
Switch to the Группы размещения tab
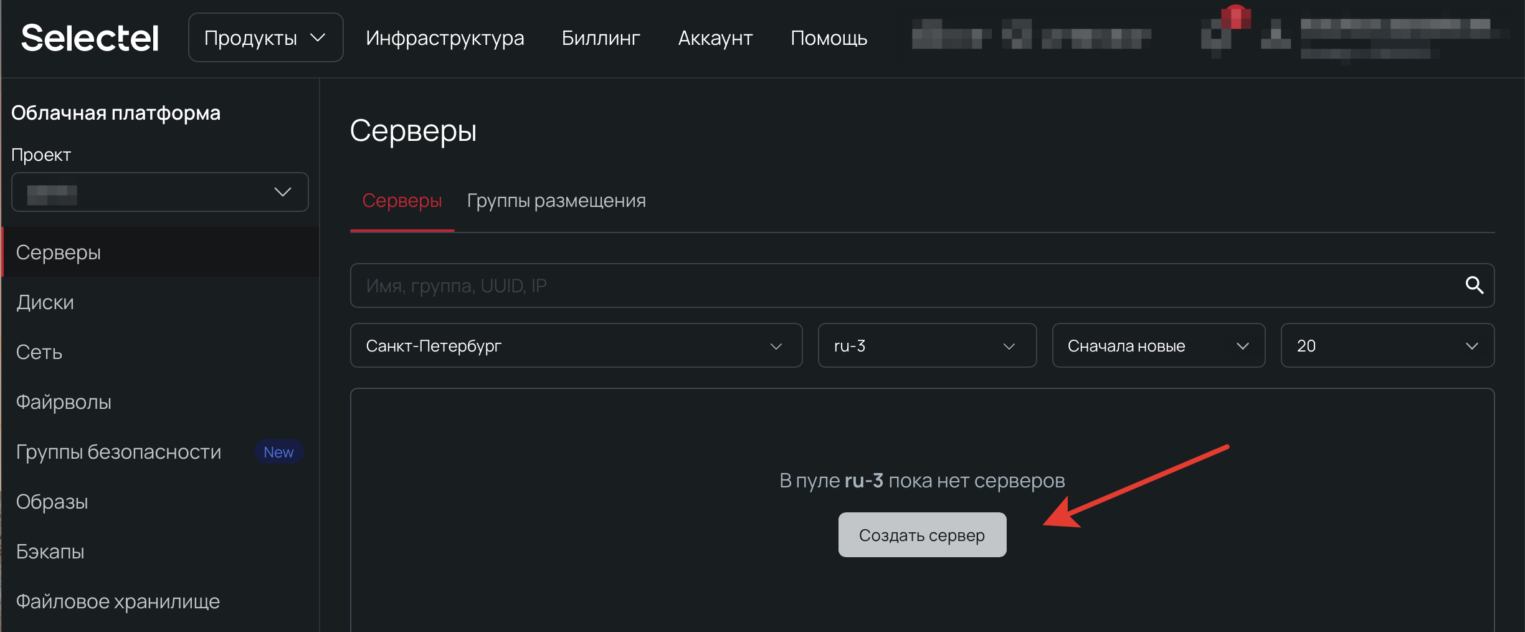(x=556, y=200)
